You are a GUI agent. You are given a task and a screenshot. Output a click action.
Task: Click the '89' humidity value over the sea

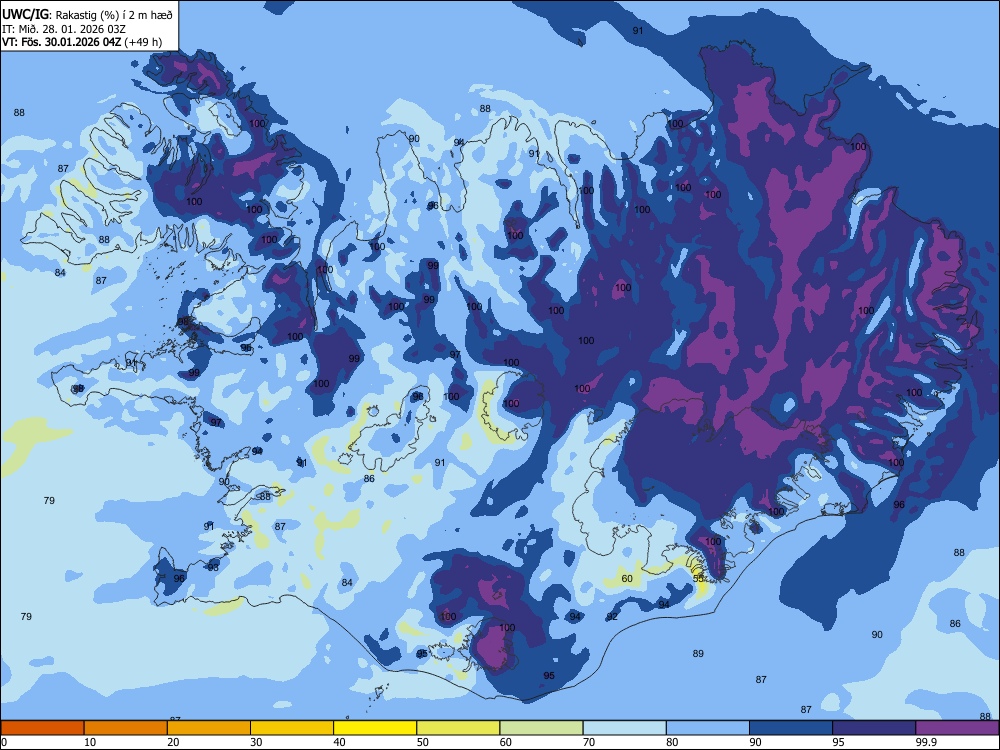pos(698,653)
